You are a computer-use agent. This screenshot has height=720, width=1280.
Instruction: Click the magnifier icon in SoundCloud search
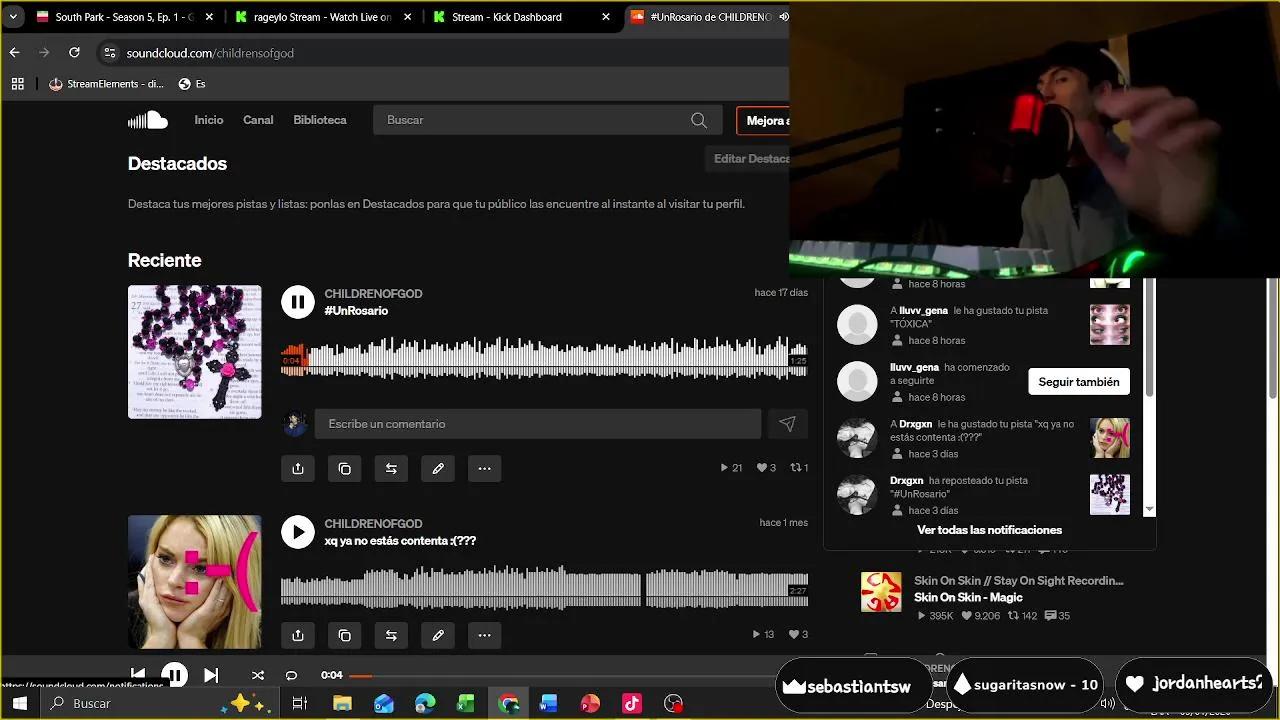699,120
